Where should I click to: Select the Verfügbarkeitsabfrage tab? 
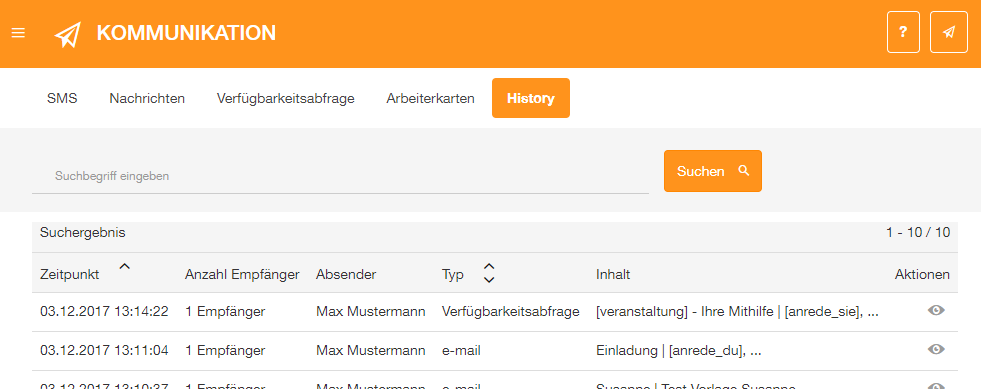[x=286, y=98]
